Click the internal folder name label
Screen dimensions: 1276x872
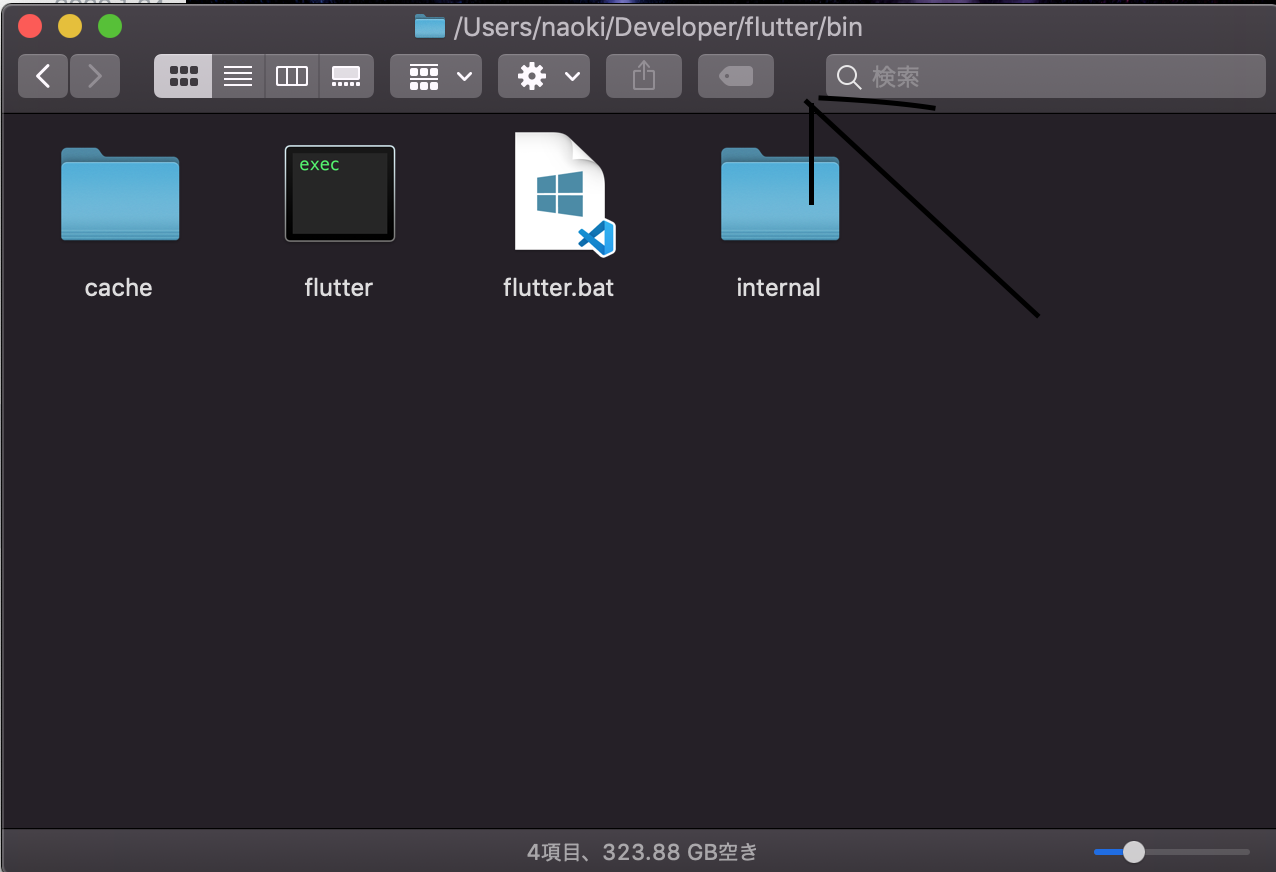click(x=779, y=288)
